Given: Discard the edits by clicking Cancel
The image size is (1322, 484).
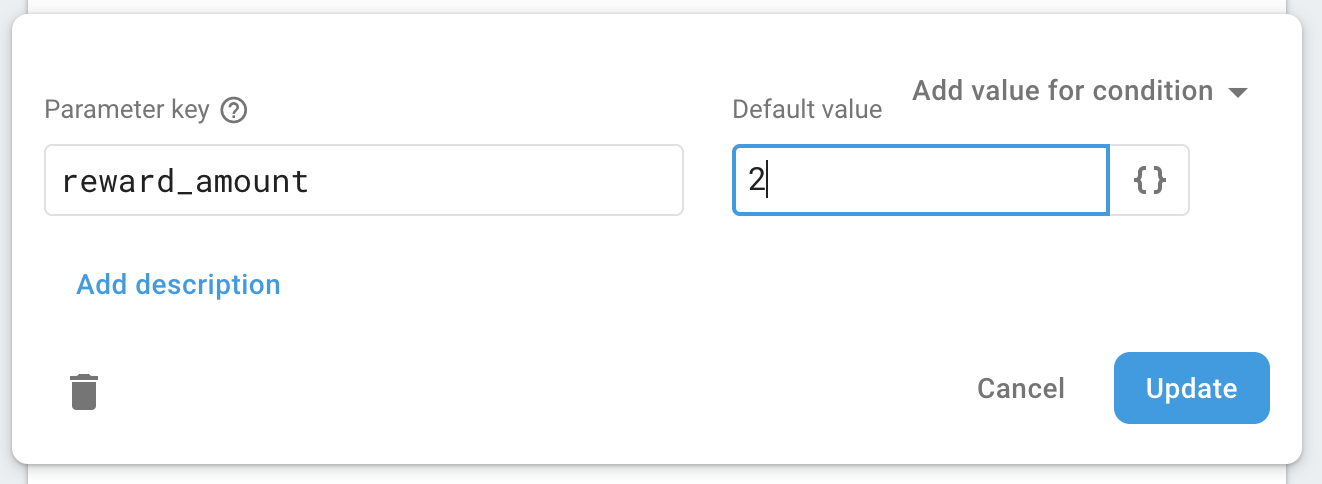Looking at the screenshot, I should coord(1020,388).
